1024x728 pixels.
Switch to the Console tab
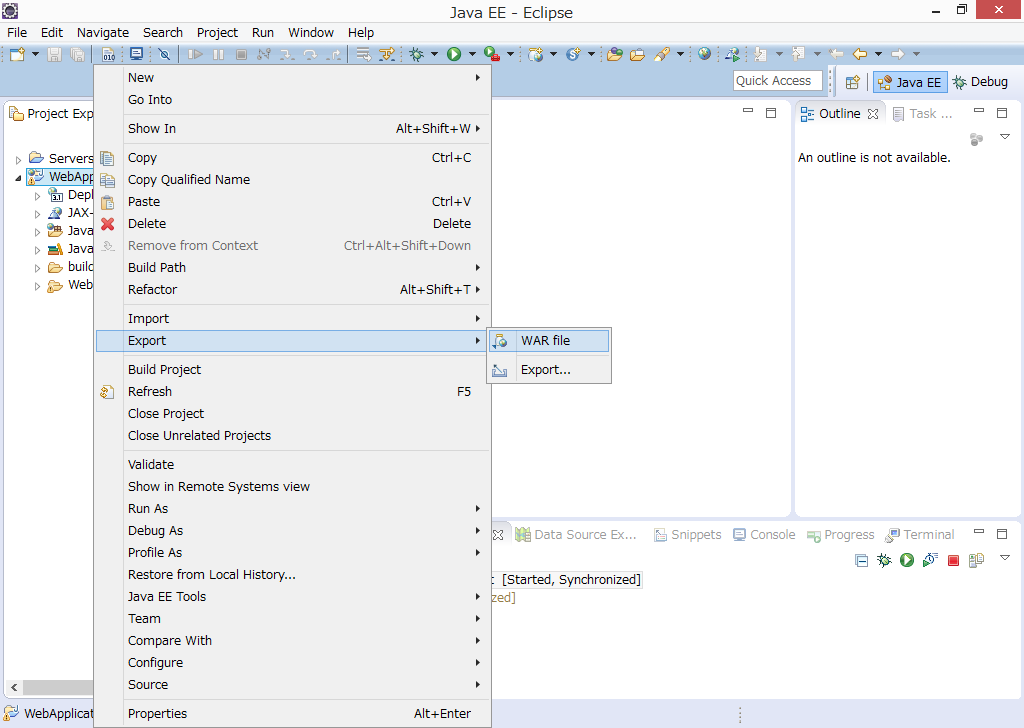764,535
